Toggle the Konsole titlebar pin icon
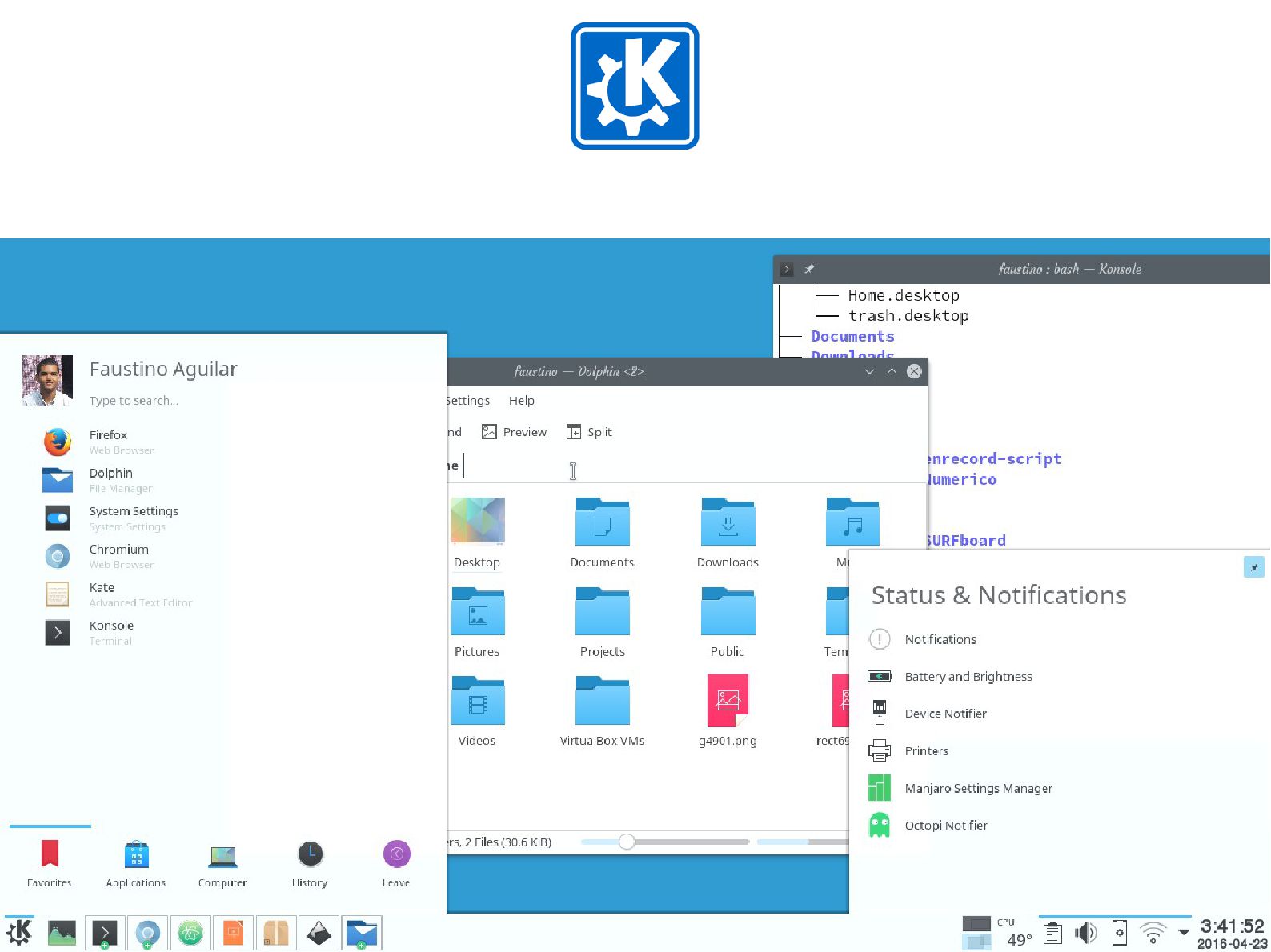1271x952 pixels. [x=809, y=270]
